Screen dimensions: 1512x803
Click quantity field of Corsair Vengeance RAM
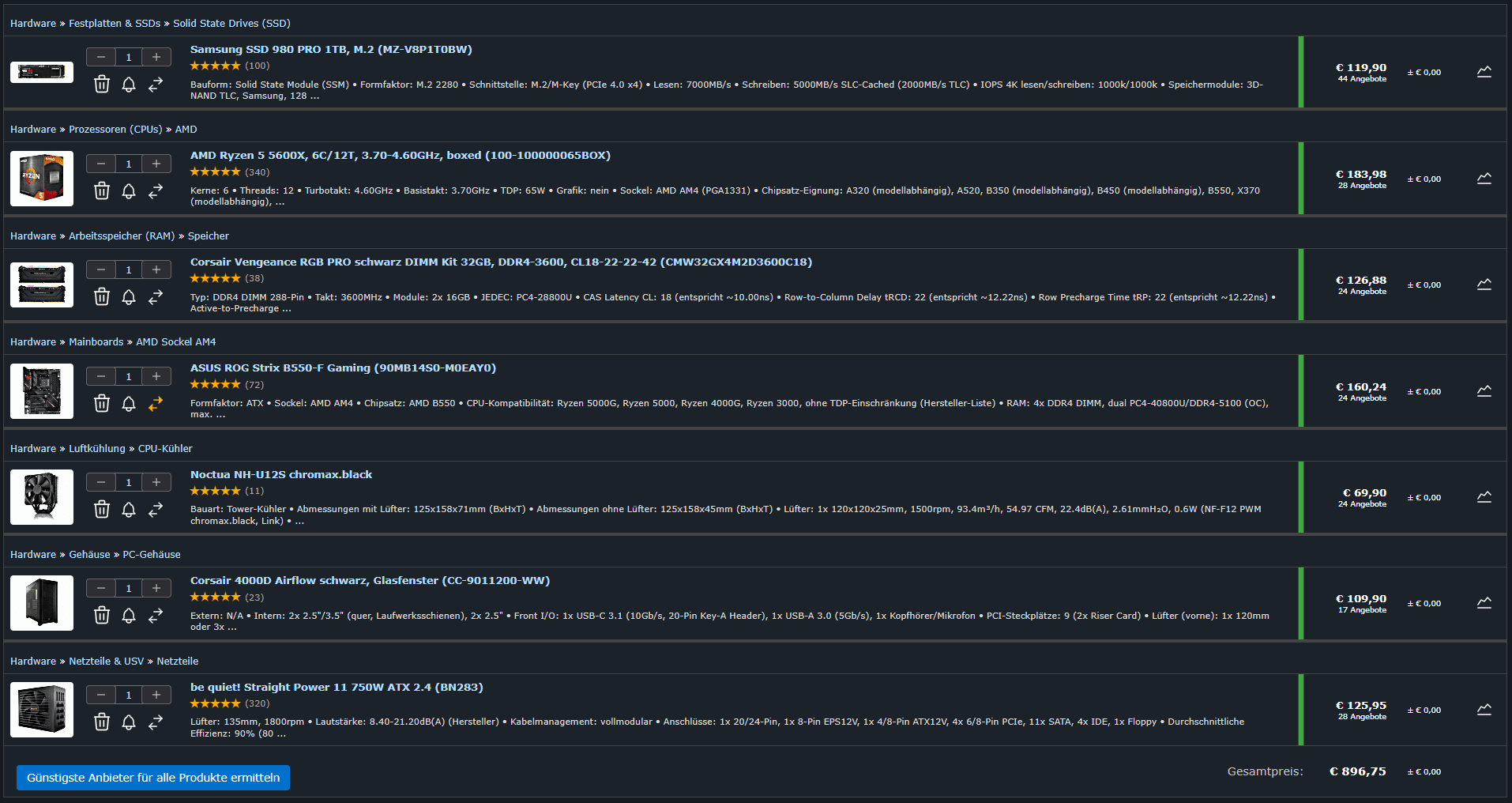pos(129,270)
